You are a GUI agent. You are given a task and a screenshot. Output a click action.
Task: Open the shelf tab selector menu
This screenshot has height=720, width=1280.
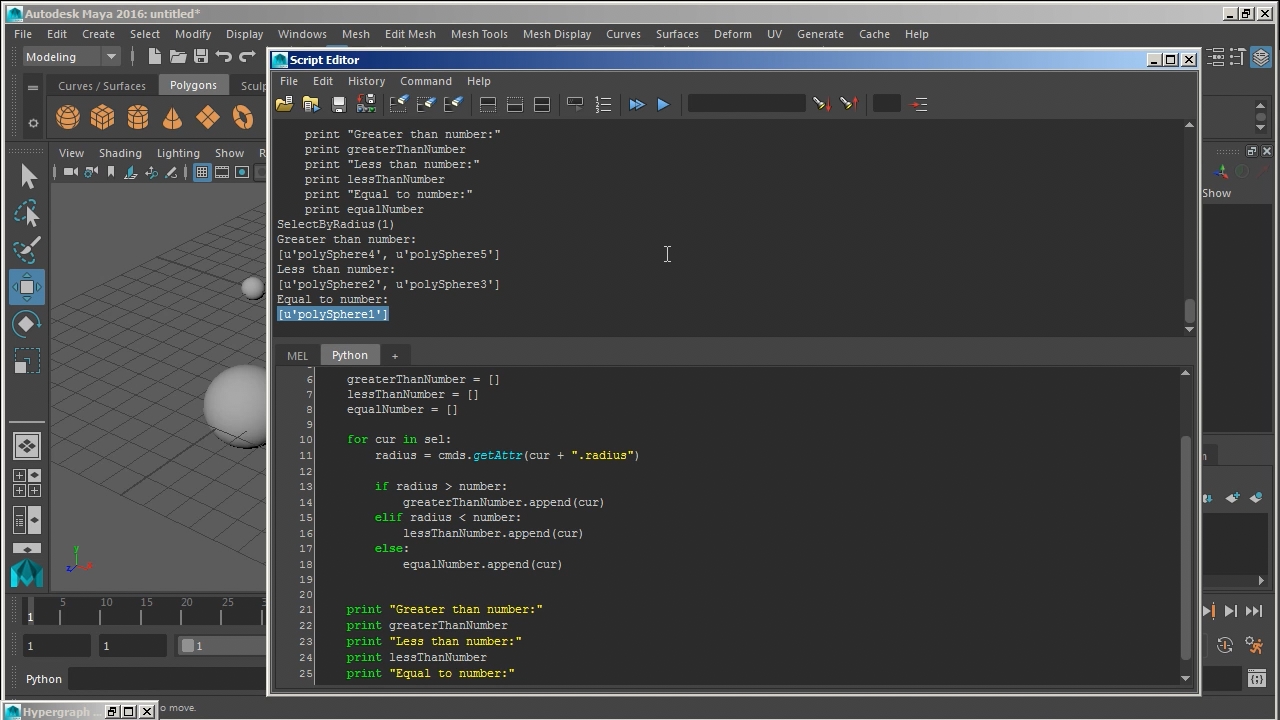point(33,87)
